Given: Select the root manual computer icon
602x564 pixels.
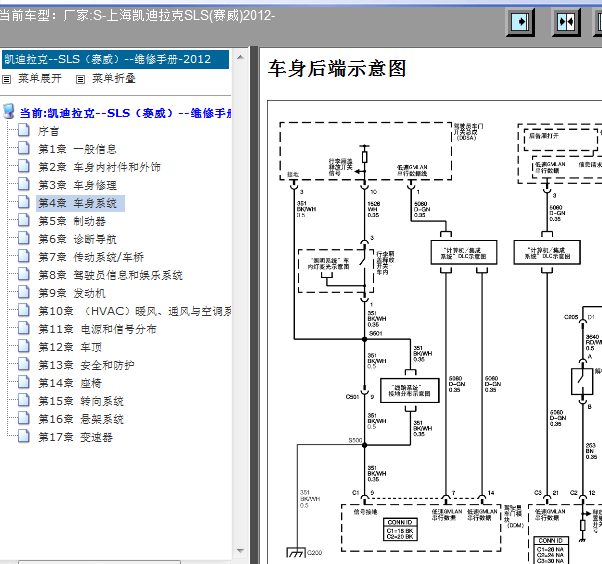Looking at the screenshot, I should point(8,111).
